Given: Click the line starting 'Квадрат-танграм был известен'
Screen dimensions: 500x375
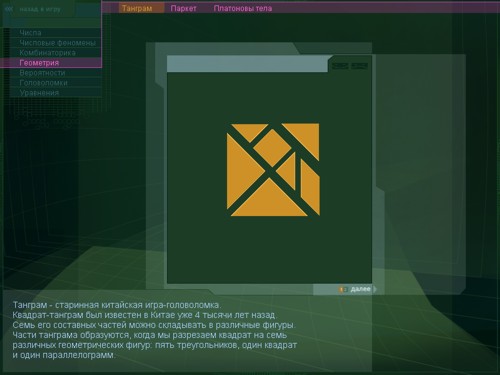Looking at the screenshot, I should pyautogui.click(x=144, y=315).
